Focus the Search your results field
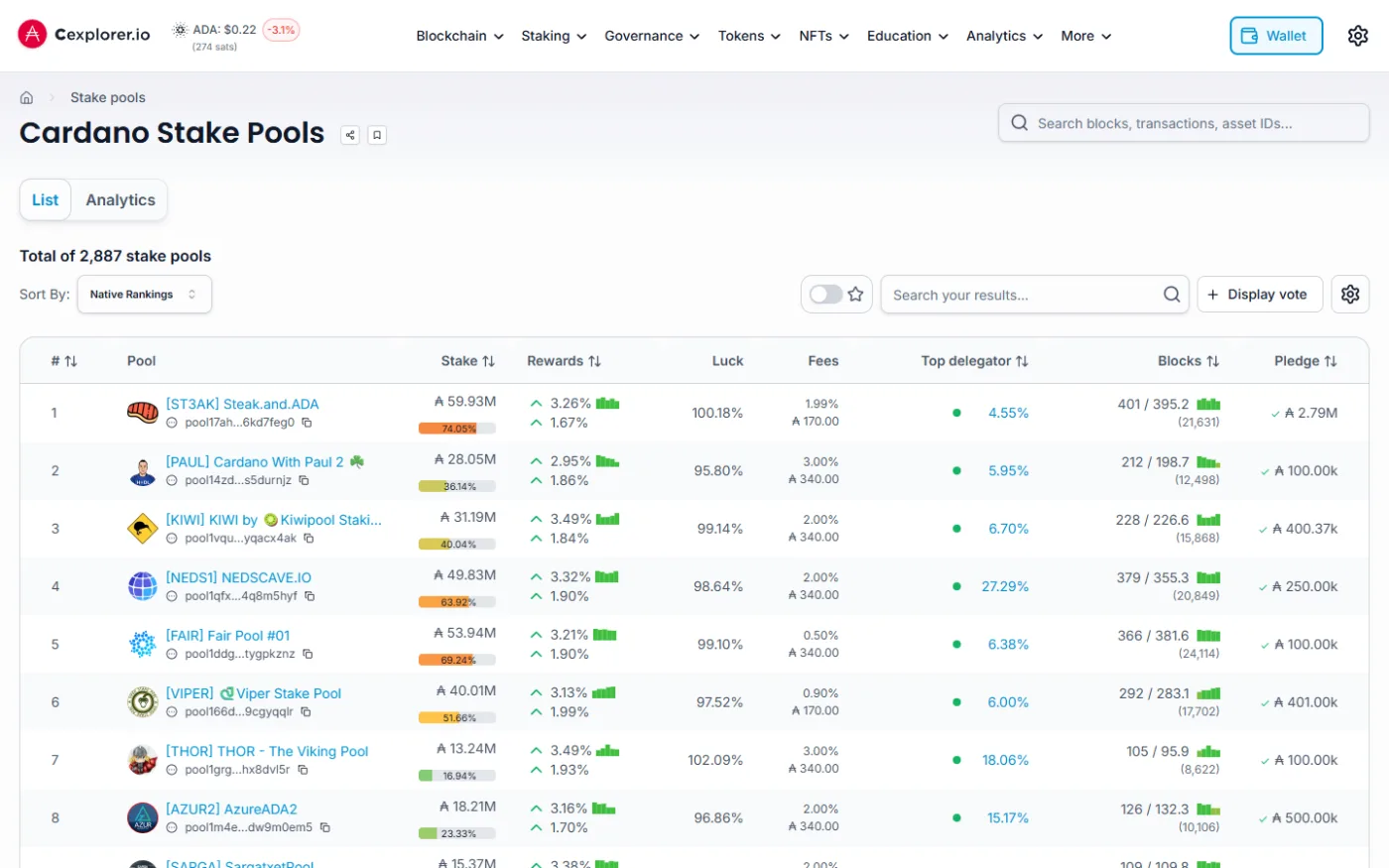This screenshot has height=868, width=1389. point(1035,295)
